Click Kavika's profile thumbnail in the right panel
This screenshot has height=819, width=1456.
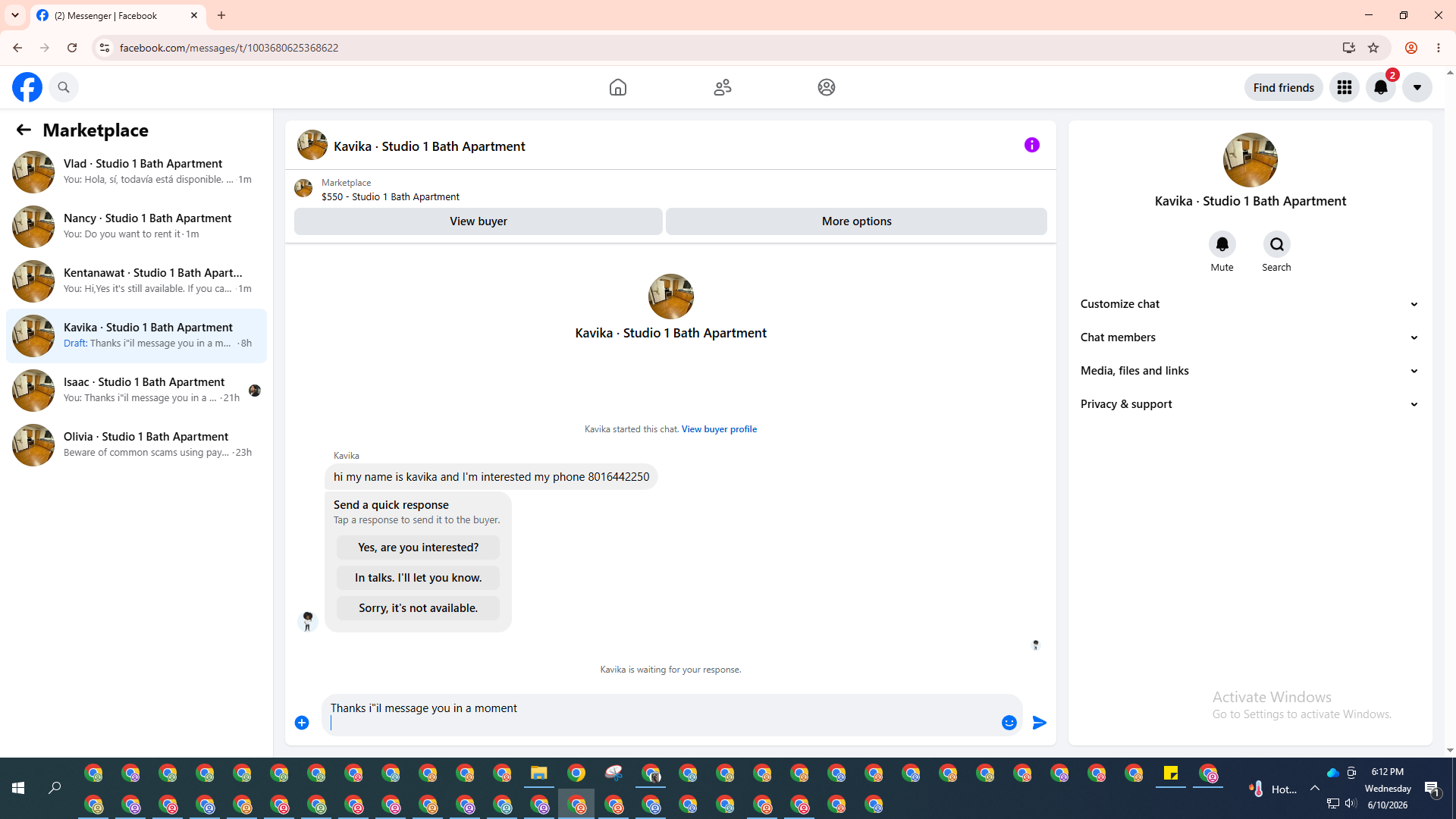(1250, 160)
